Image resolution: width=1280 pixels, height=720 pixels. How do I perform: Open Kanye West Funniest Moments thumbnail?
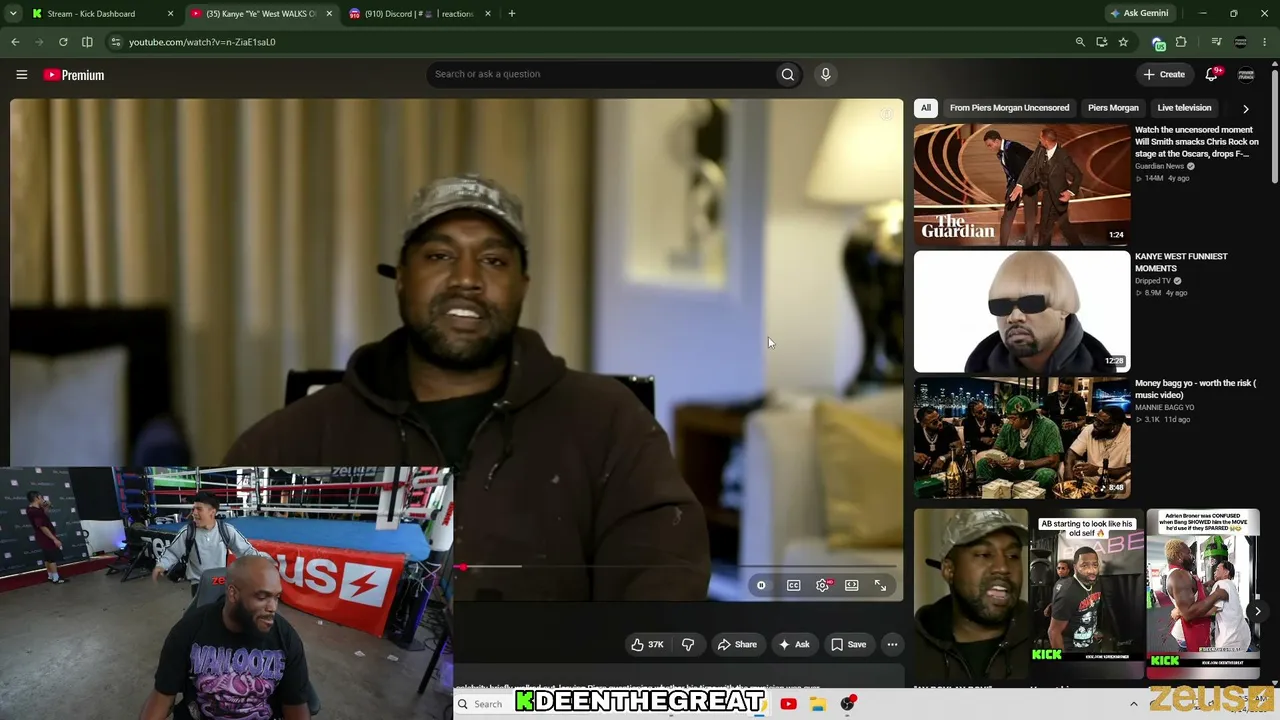point(1022,311)
